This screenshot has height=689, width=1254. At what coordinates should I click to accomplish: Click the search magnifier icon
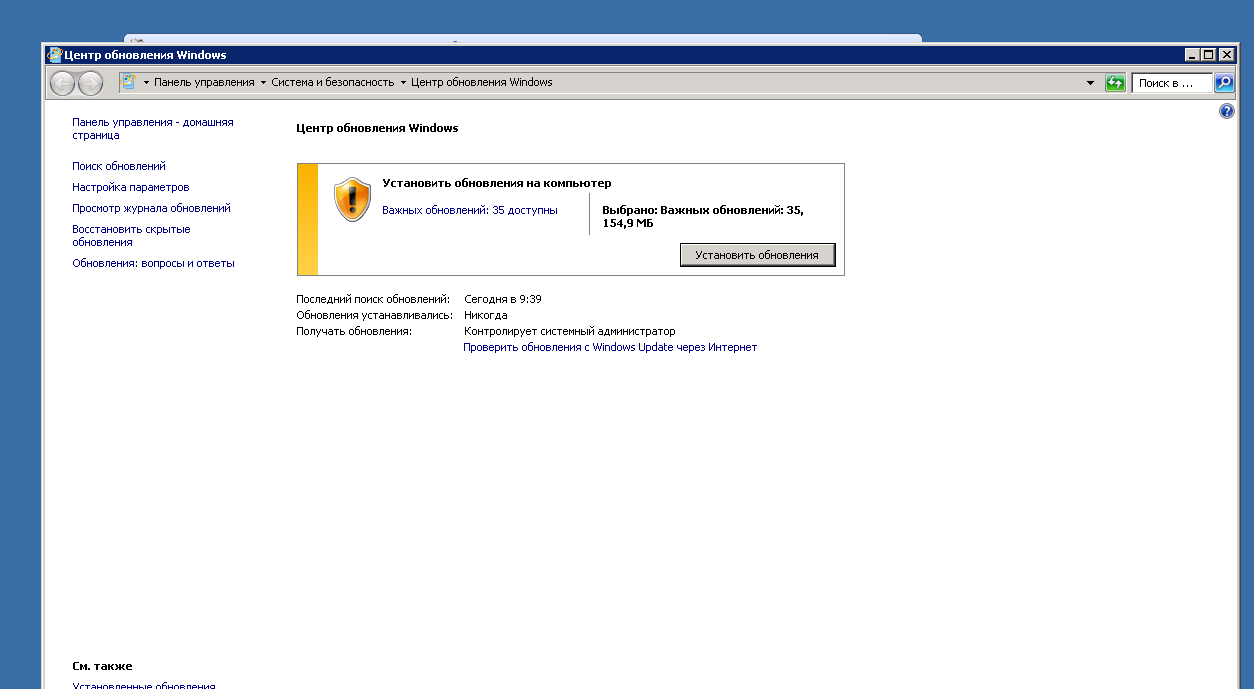1224,83
